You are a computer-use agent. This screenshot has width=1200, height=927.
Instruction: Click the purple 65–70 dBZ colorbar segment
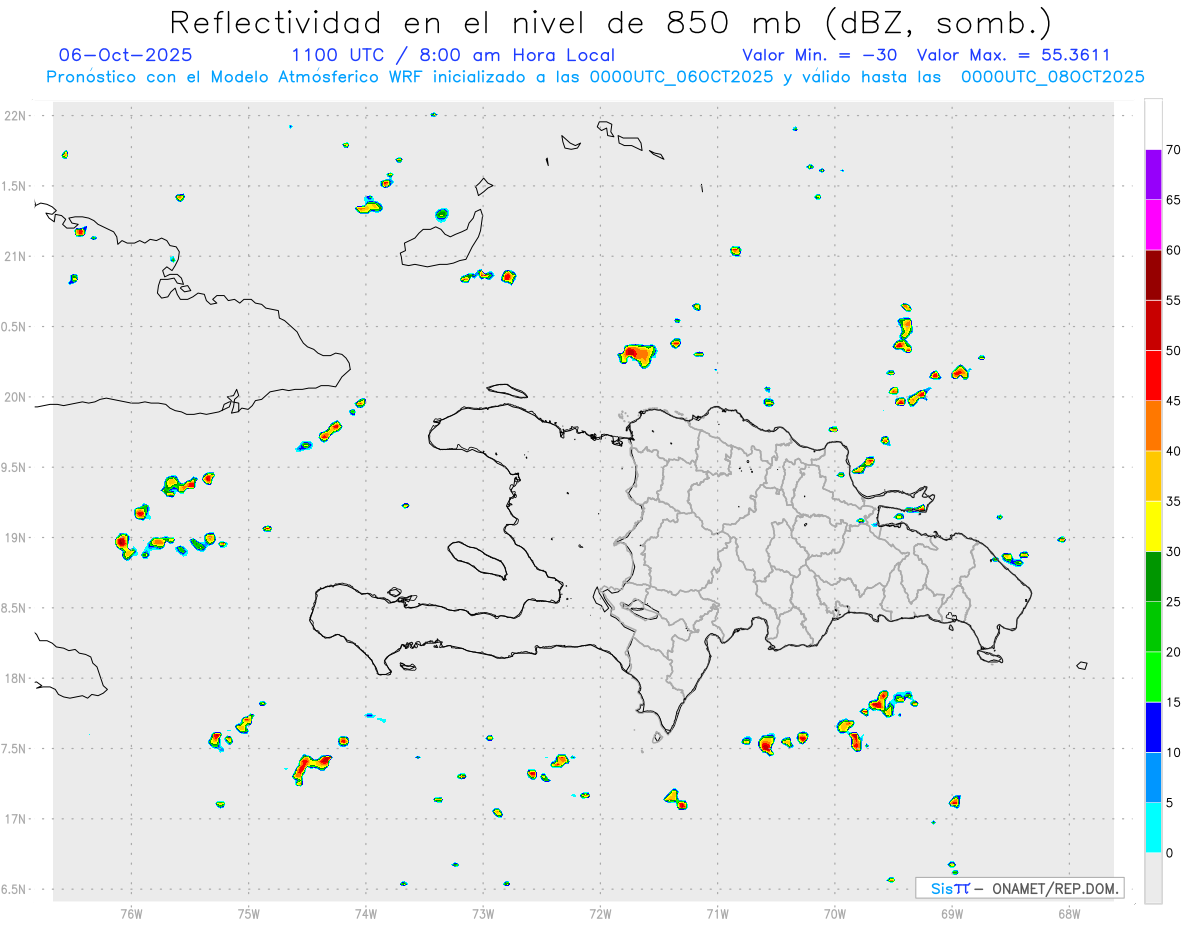(x=1154, y=175)
